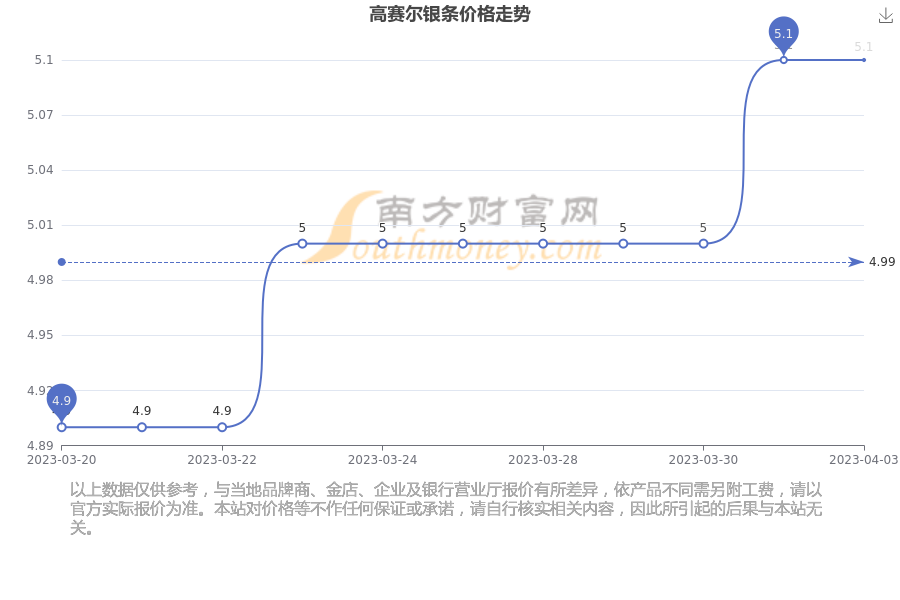
Task: Click the 2023-03-22 axis label
Action: click(x=222, y=460)
